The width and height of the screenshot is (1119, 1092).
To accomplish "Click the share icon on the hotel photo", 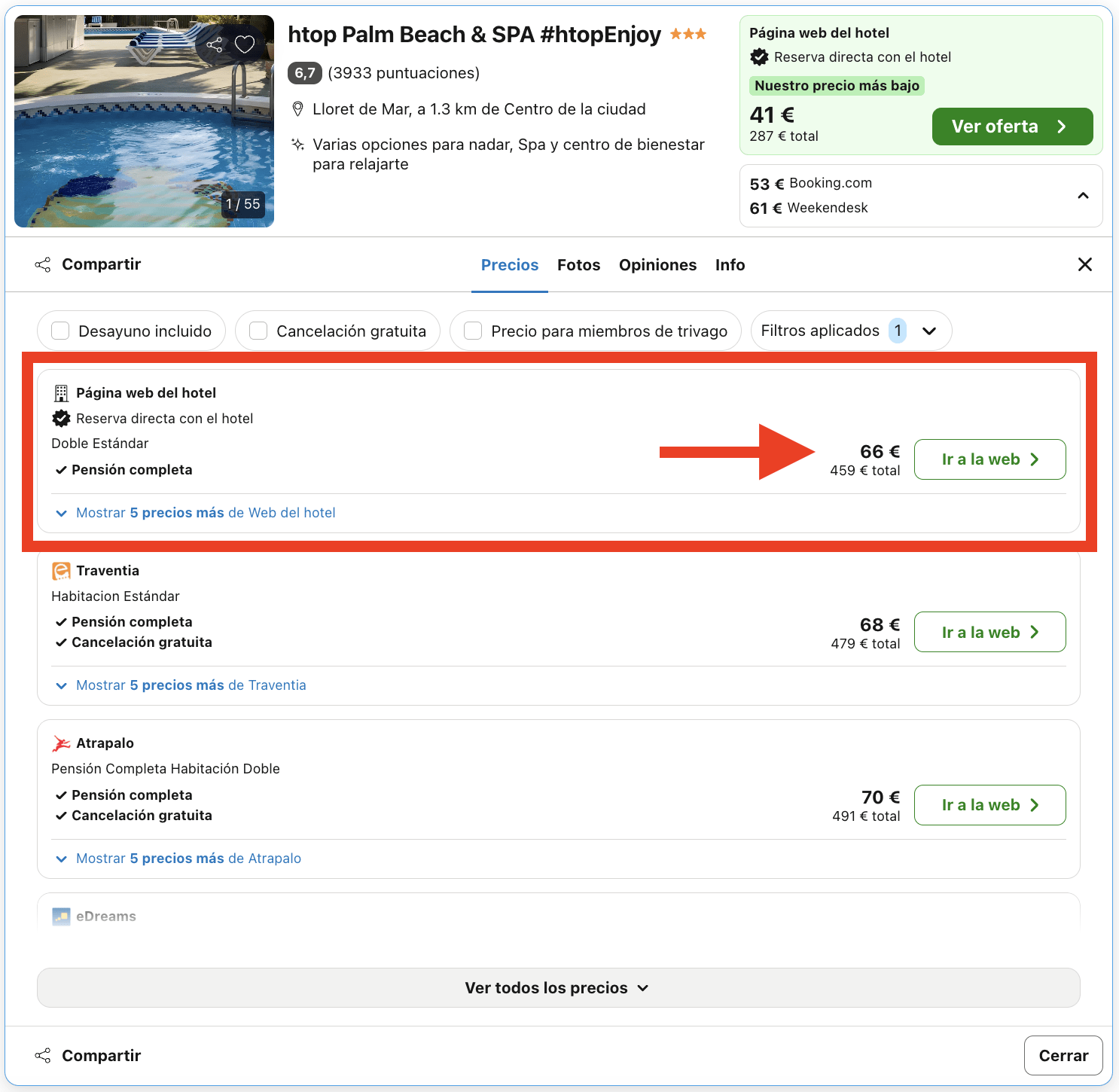I will pyautogui.click(x=215, y=44).
